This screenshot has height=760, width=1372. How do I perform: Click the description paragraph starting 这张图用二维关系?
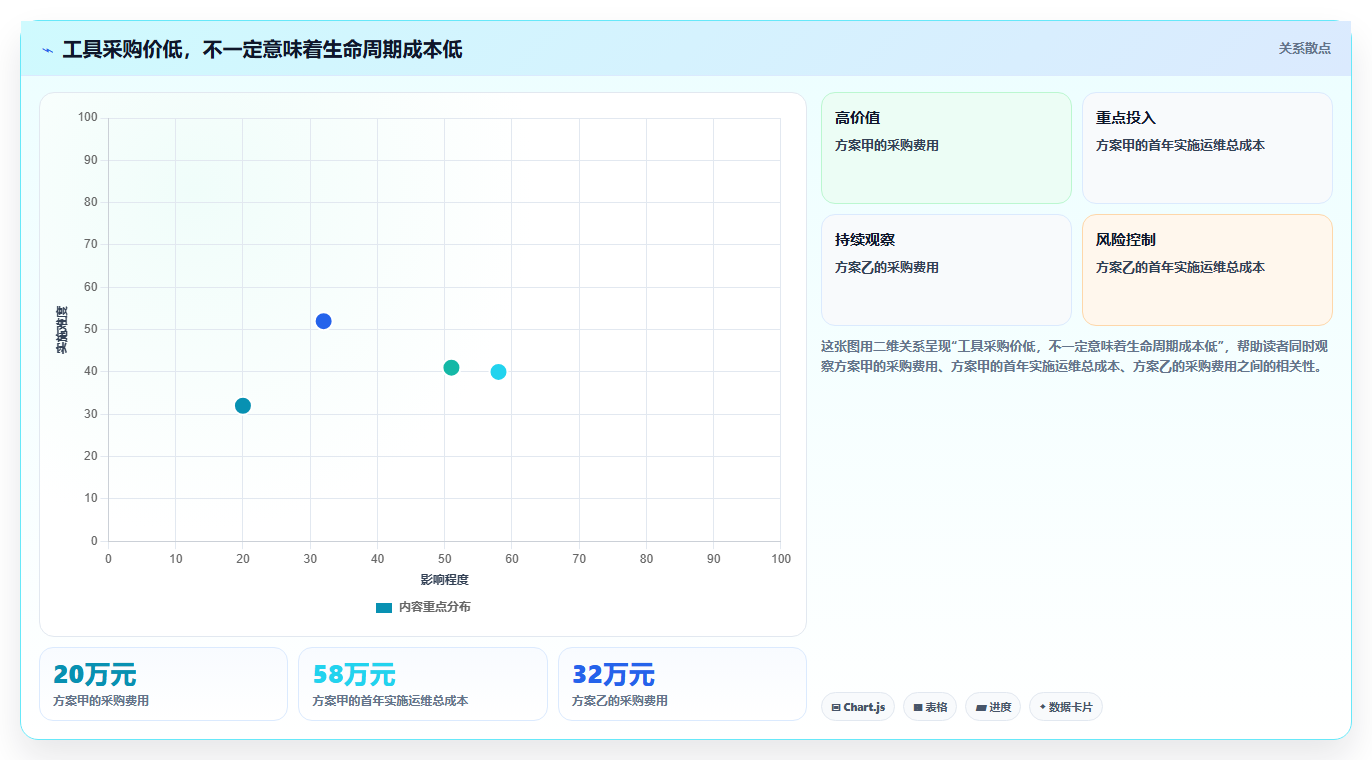coord(1076,356)
